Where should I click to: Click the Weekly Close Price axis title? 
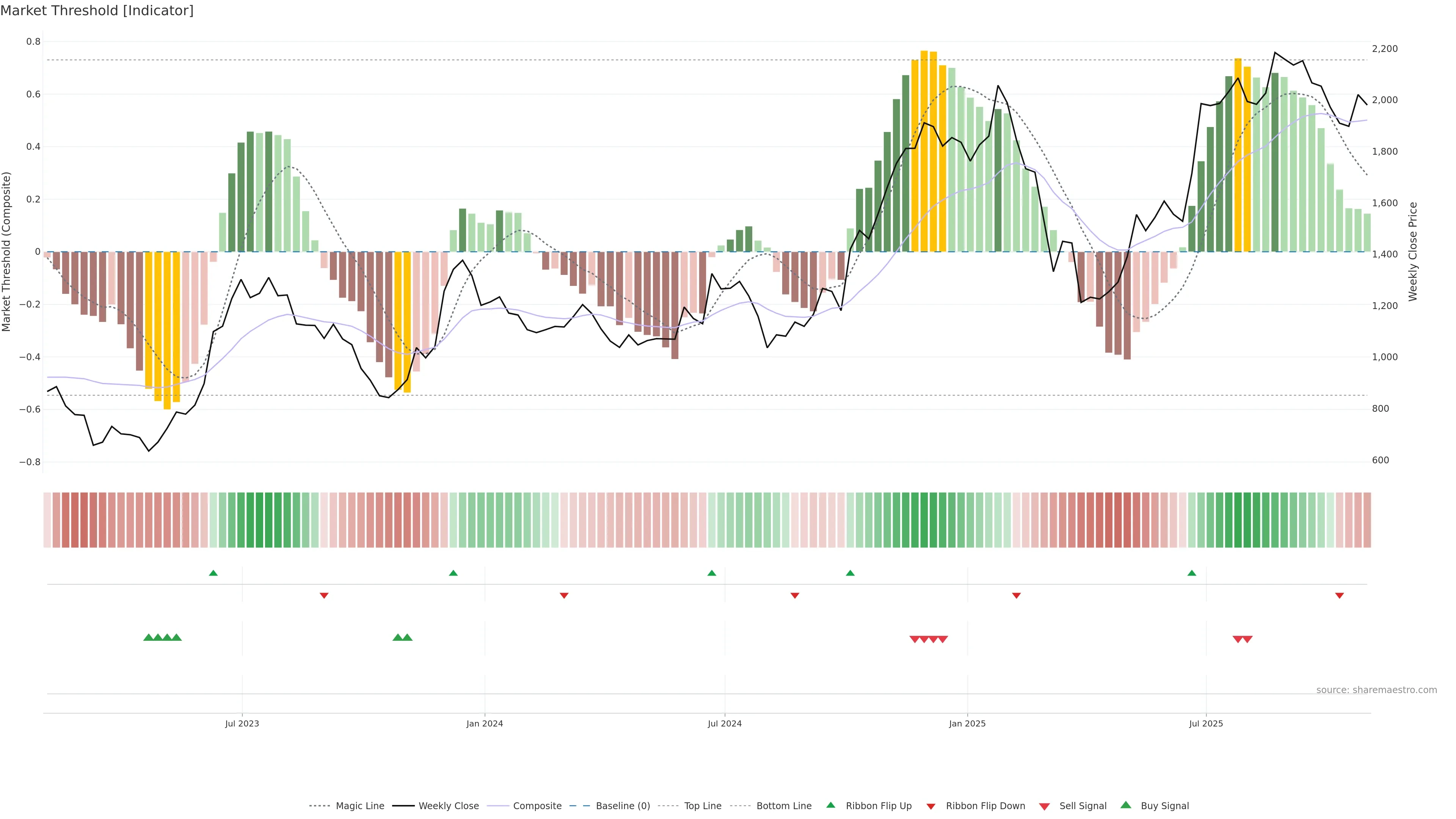1413,251
